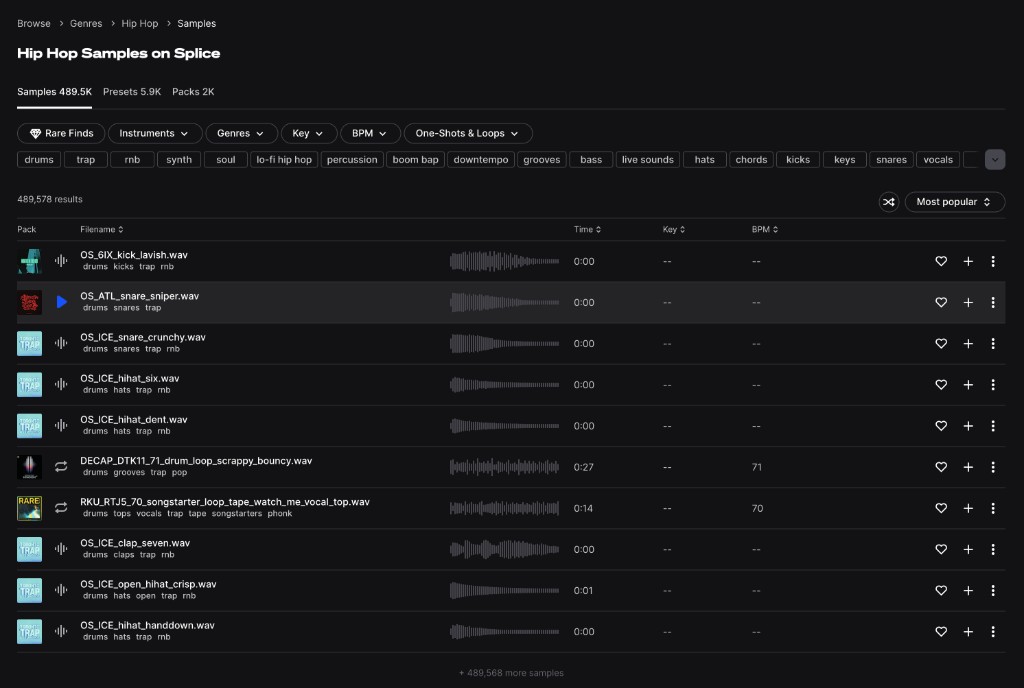Click waveform of DECAP_DTK11_71 drum loop
The height and width of the screenshot is (688, 1024).
click(504, 467)
